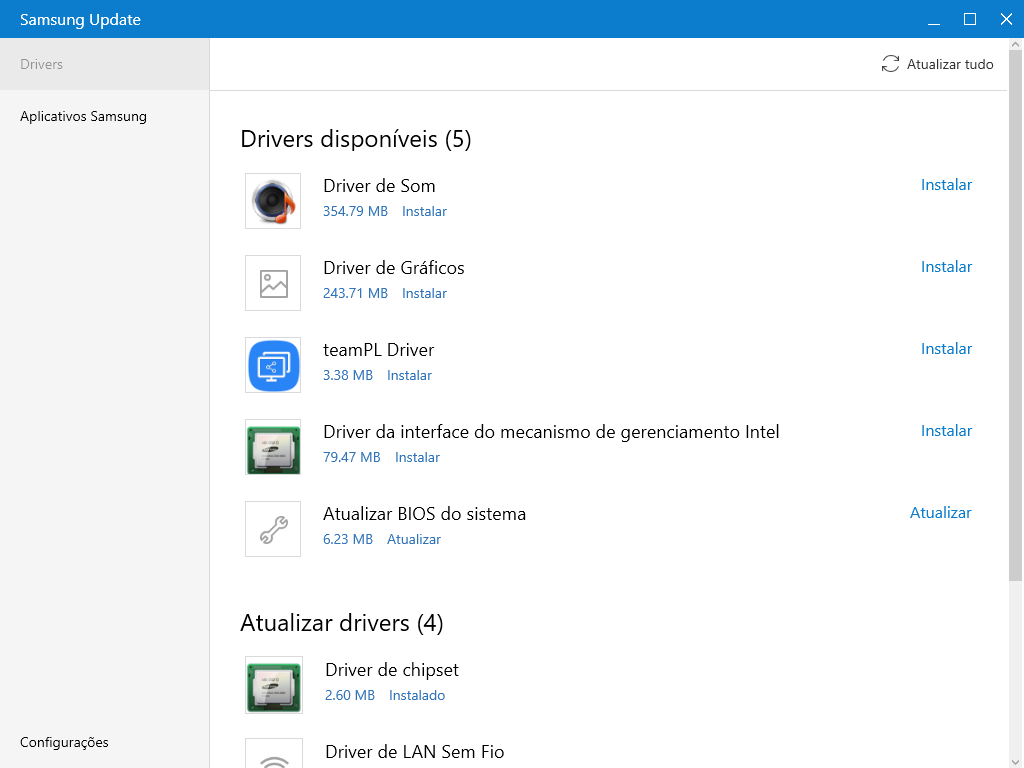Install Driver de Gráficos via right Instalar link
The image size is (1024, 768).
pyautogui.click(x=946, y=267)
